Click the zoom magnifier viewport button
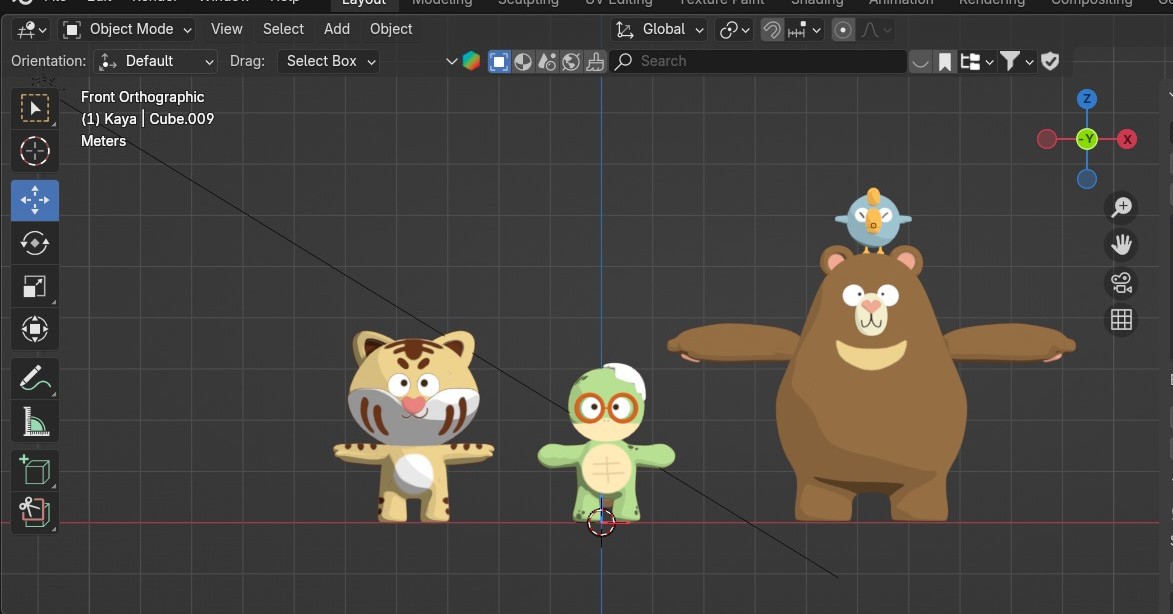 tap(1121, 207)
